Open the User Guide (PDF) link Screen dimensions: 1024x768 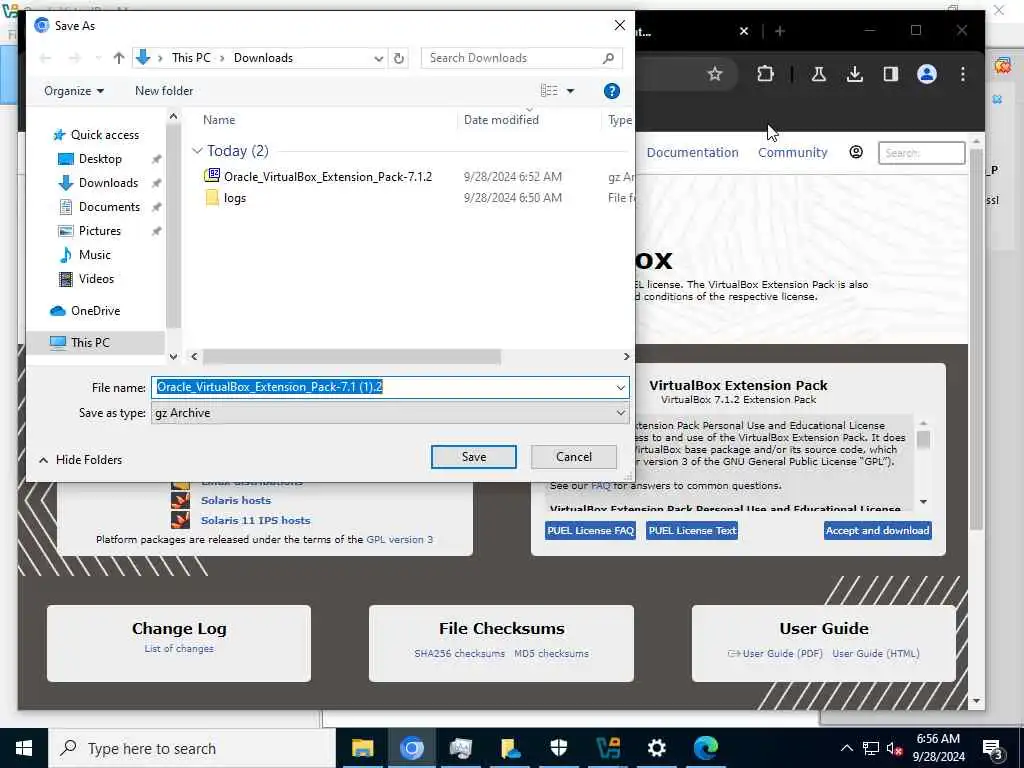[x=782, y=653]
